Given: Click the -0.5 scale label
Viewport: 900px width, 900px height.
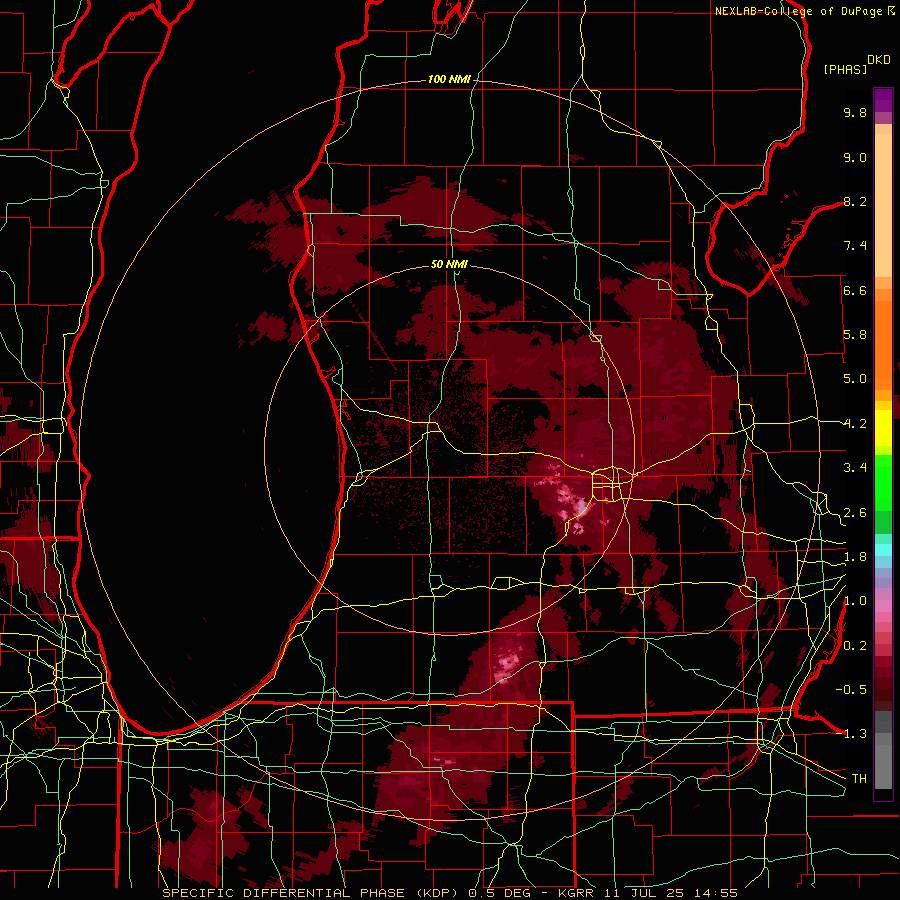Looking at the screenshot, I should (851, 690).
